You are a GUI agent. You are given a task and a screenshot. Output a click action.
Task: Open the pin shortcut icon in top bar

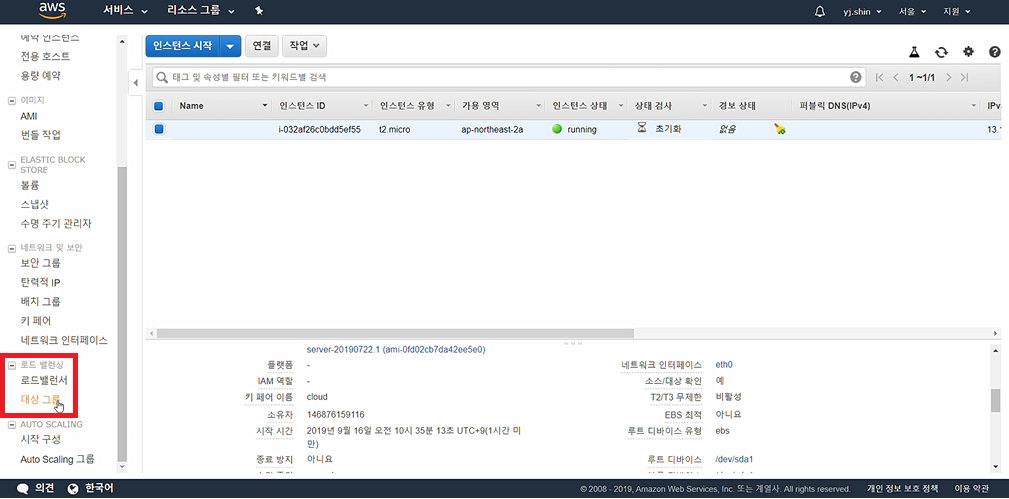259,11
